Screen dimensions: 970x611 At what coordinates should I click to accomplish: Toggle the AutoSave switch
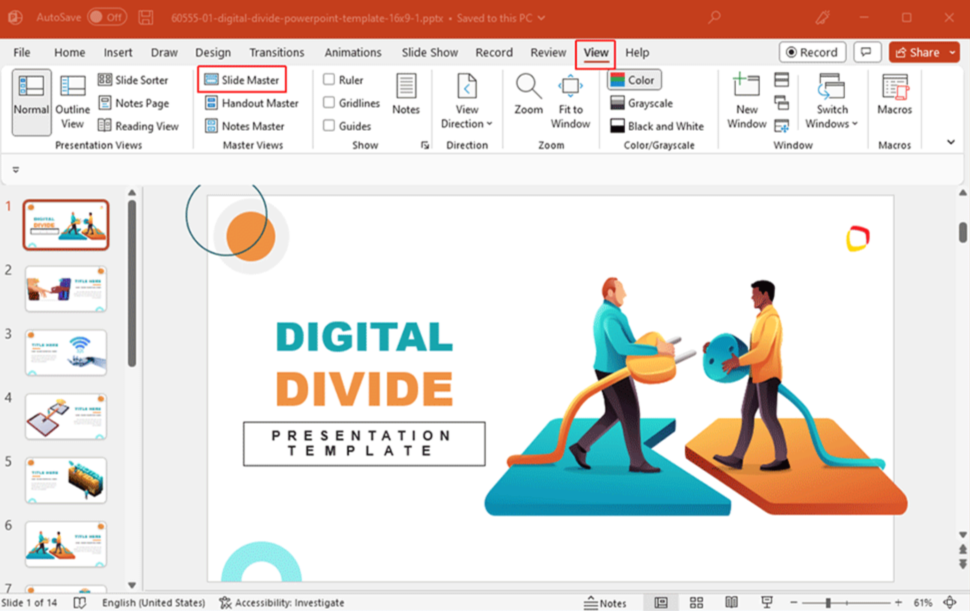click(x=107, y=17)
